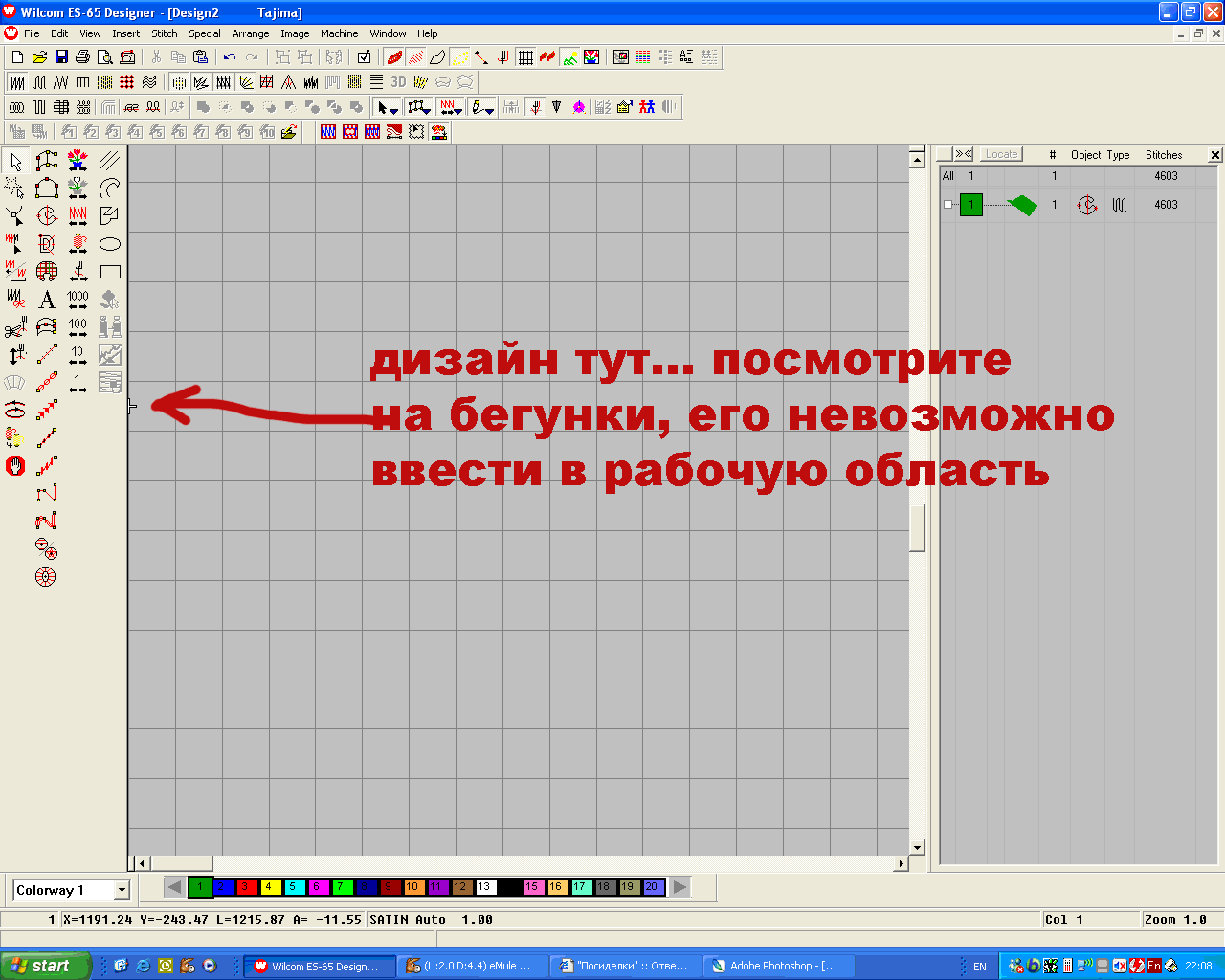Click the diagonal lines tool icon

(x=110, y=161)
